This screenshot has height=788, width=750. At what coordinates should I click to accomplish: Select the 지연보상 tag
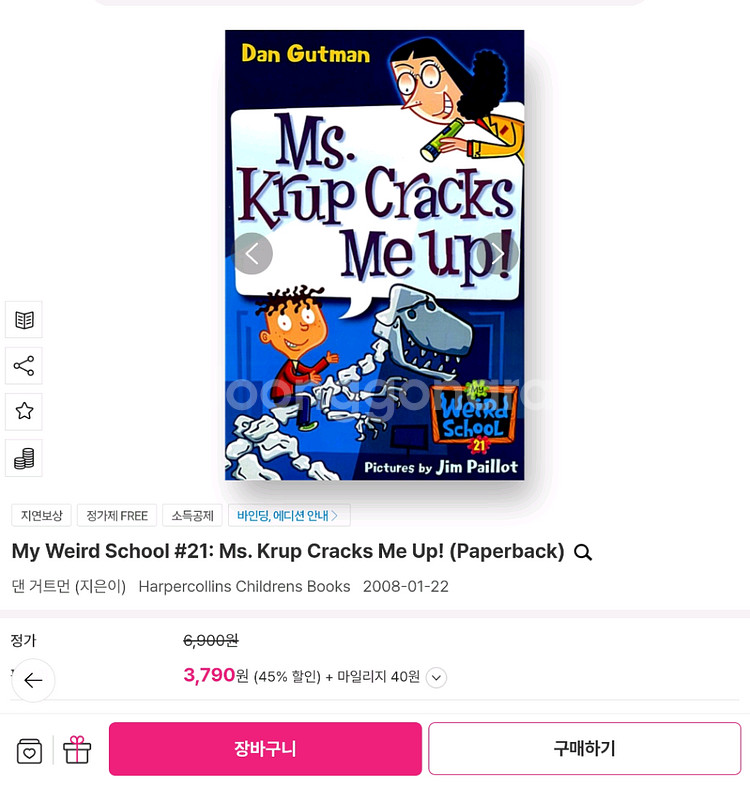point(42,516)
